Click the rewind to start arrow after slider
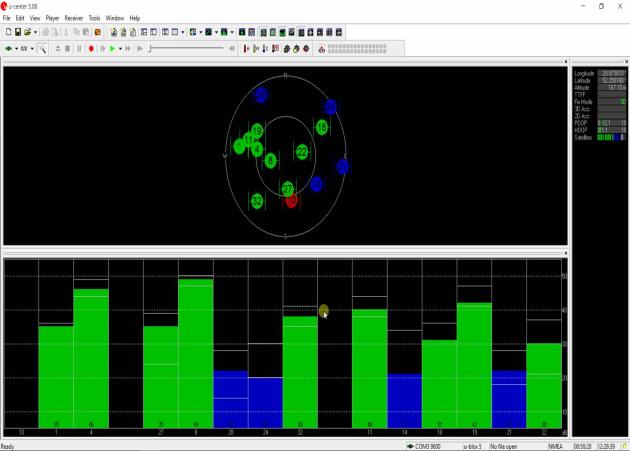 pos(232,49)
